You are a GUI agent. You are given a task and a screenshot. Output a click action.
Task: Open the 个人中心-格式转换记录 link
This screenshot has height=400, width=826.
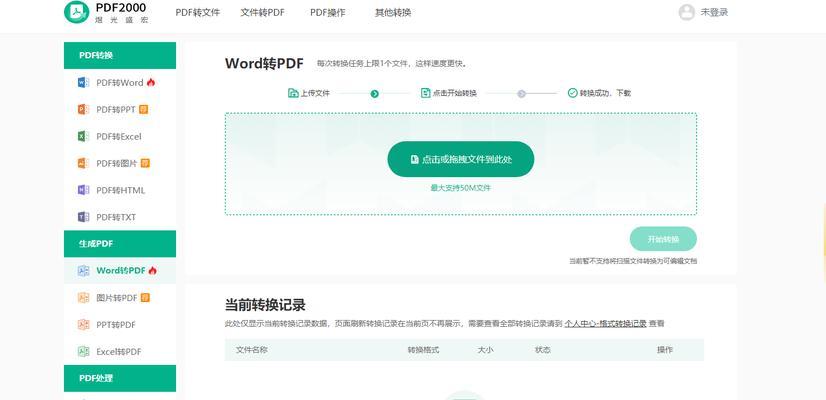[x=605, y=324]
